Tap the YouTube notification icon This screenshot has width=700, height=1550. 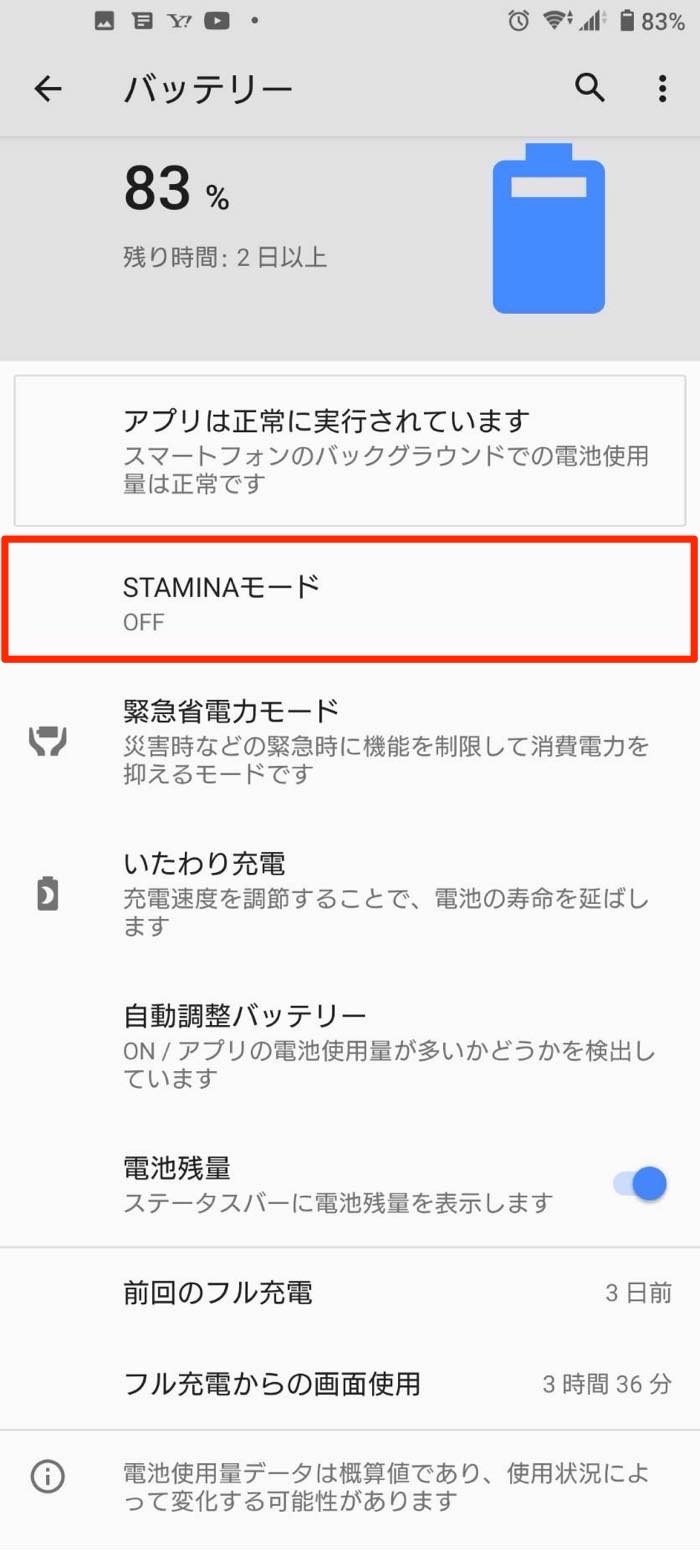pyautogui.click(x=216, y=21)
